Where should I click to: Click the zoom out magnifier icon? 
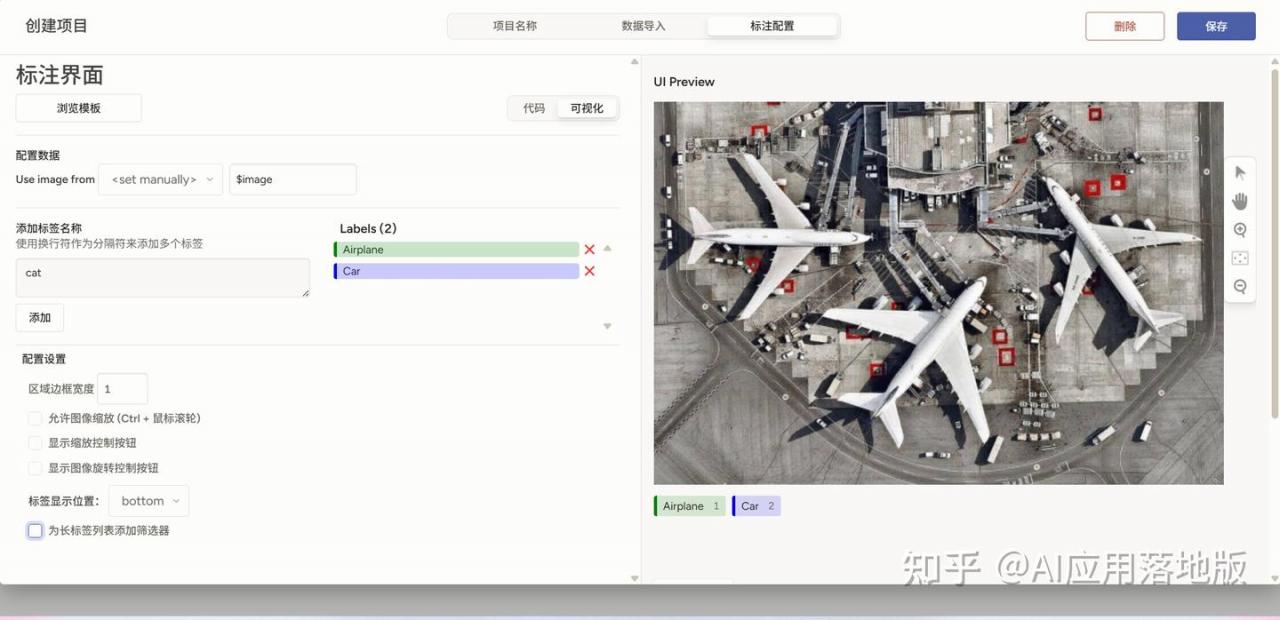pyautogui.click(x=1240, y=286)
